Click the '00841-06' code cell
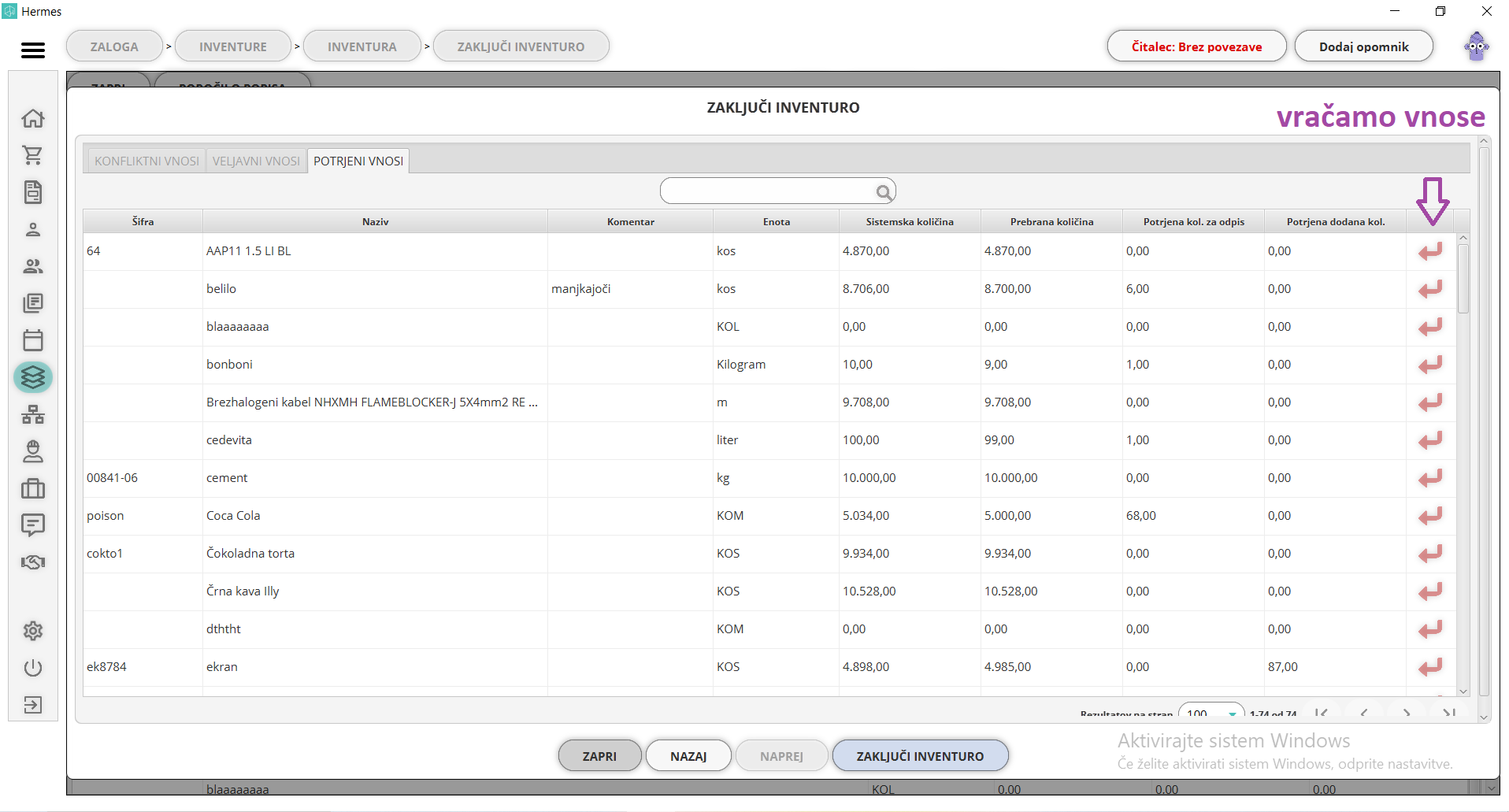Viewport: 1509px width, 812px height. pyautogui.click(x=143, y=478)
